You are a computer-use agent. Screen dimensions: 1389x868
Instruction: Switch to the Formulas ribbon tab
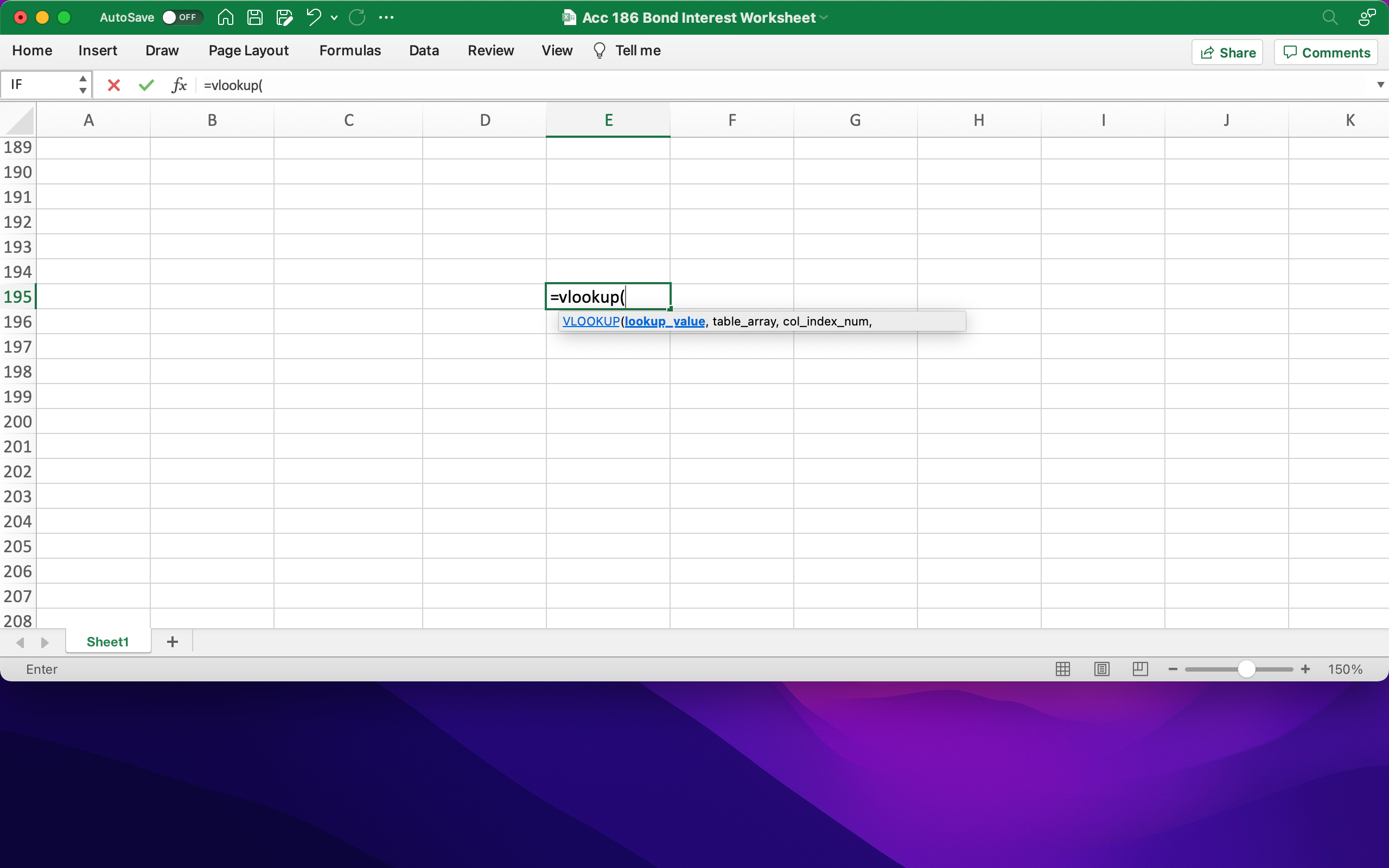350,50
